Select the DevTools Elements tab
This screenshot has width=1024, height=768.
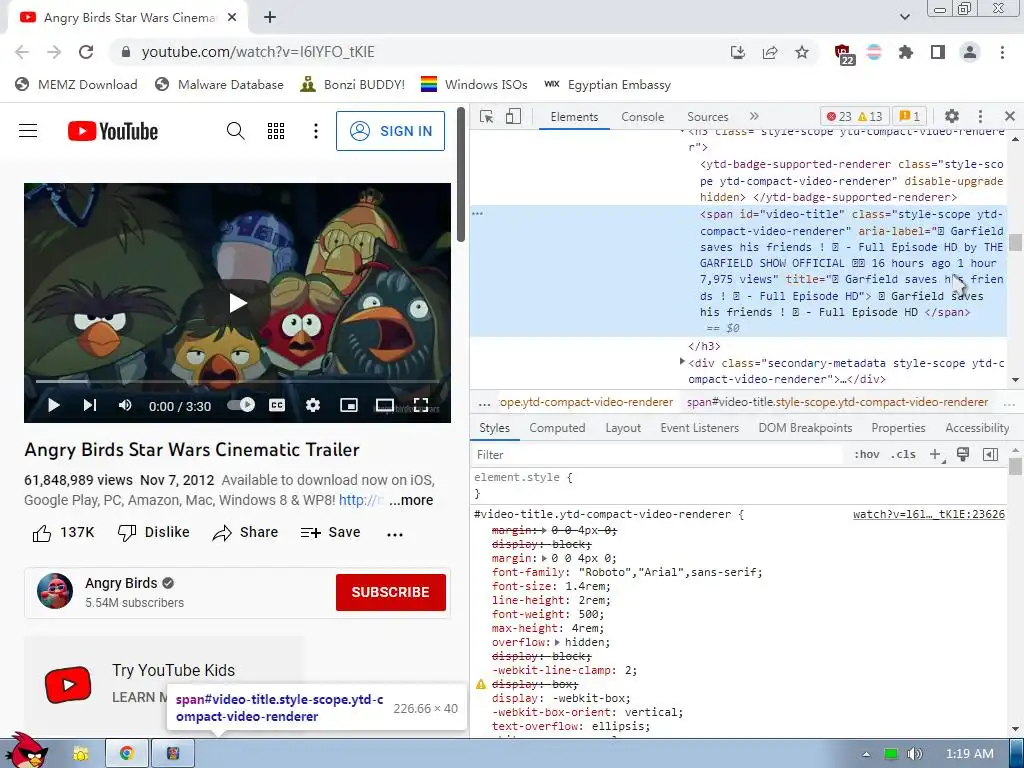[x=574, y=117]
